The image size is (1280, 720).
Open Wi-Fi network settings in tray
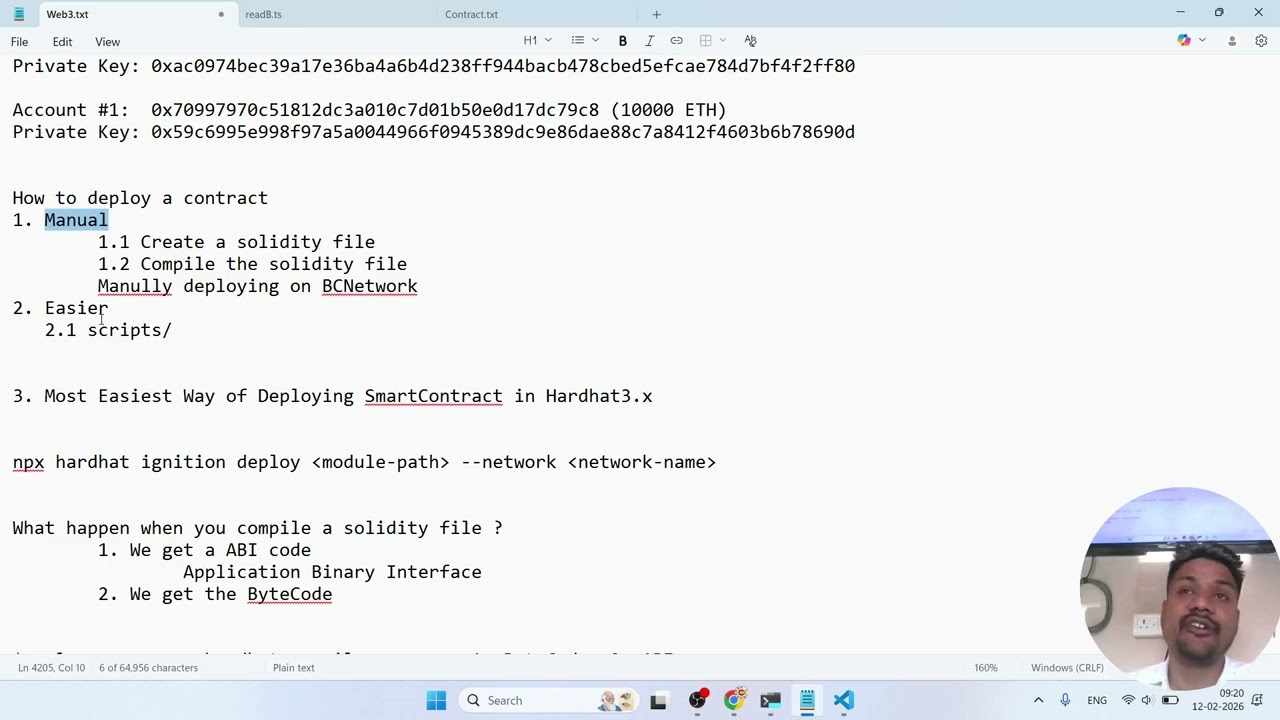[1128, 700]
